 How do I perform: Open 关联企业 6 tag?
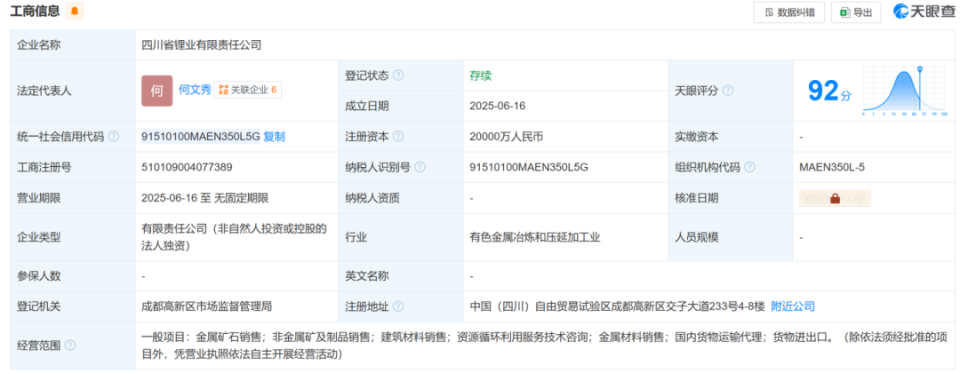coord(247,90)
